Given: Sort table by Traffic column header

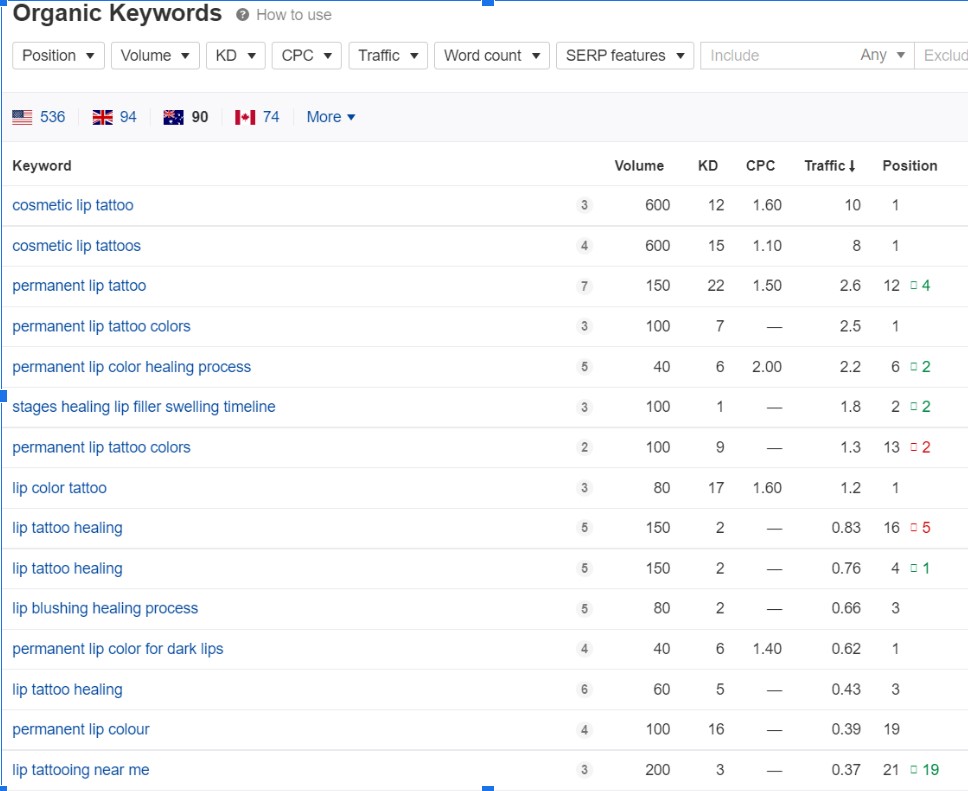Looking at the screenshot, I should pos(829,165).
